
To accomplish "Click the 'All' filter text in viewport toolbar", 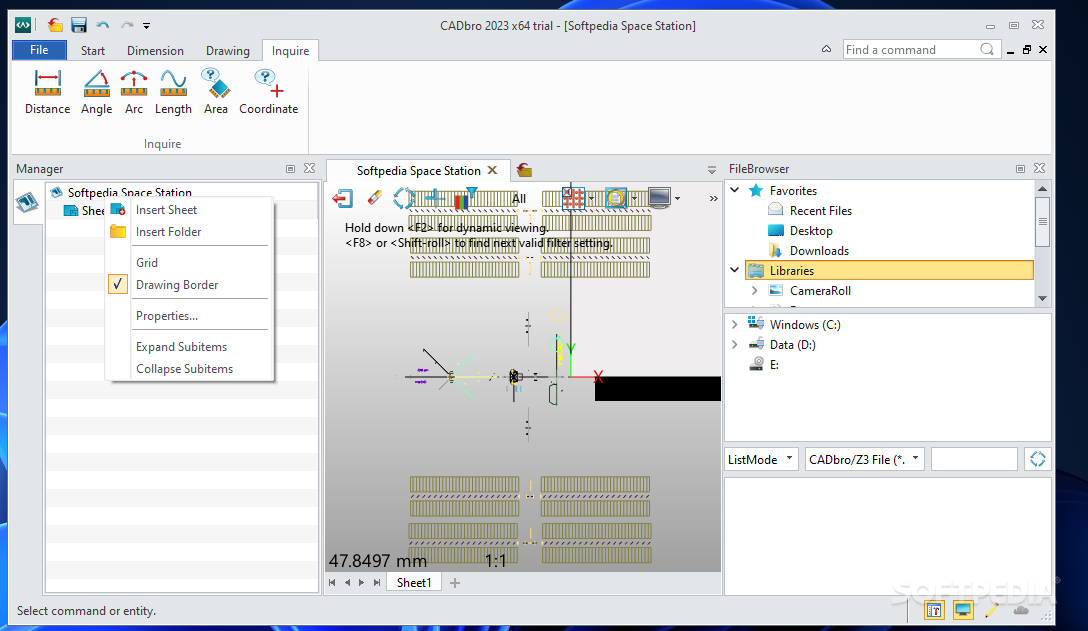I will point(519,199).
